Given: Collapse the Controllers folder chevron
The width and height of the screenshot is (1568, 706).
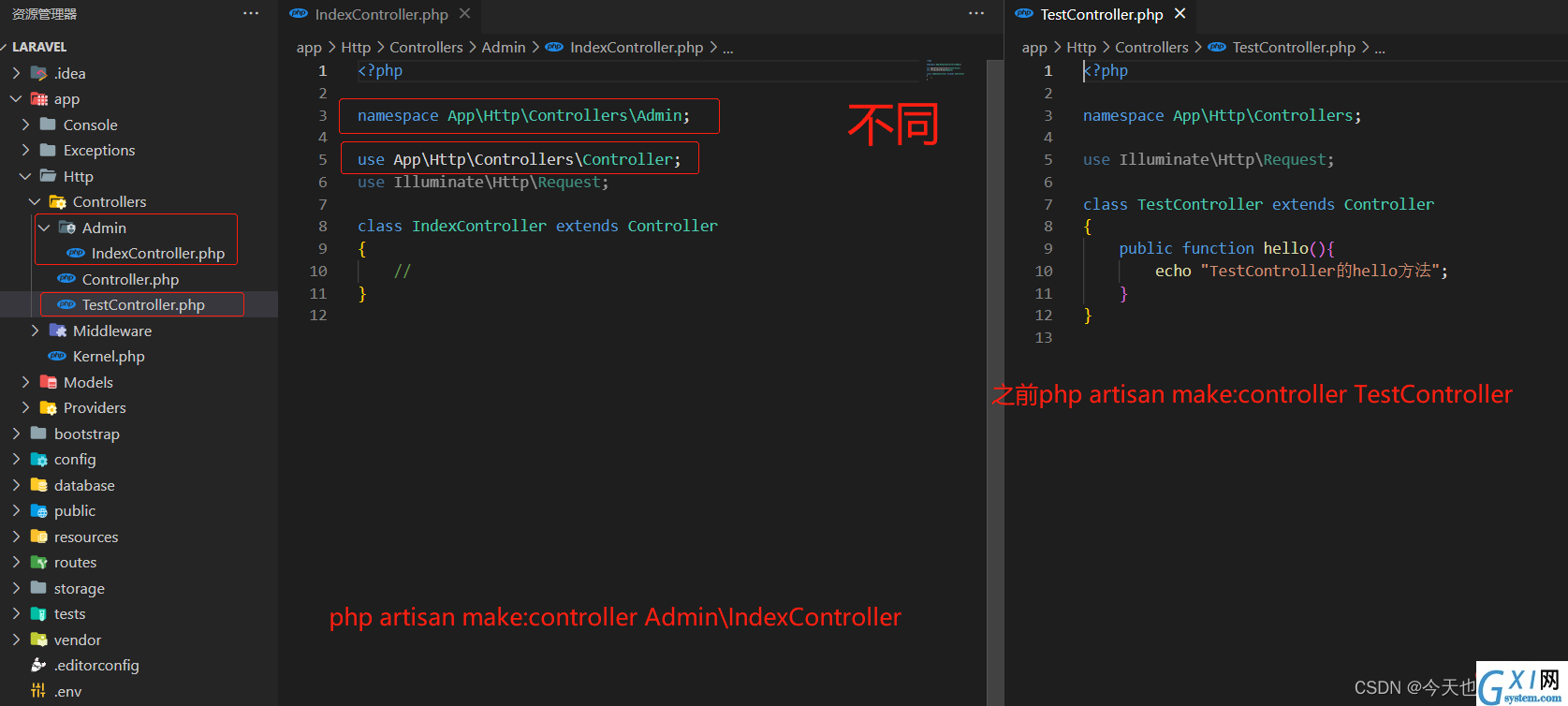Looking at the screenshot, I should pyautogui.click(x=35, y=201).
